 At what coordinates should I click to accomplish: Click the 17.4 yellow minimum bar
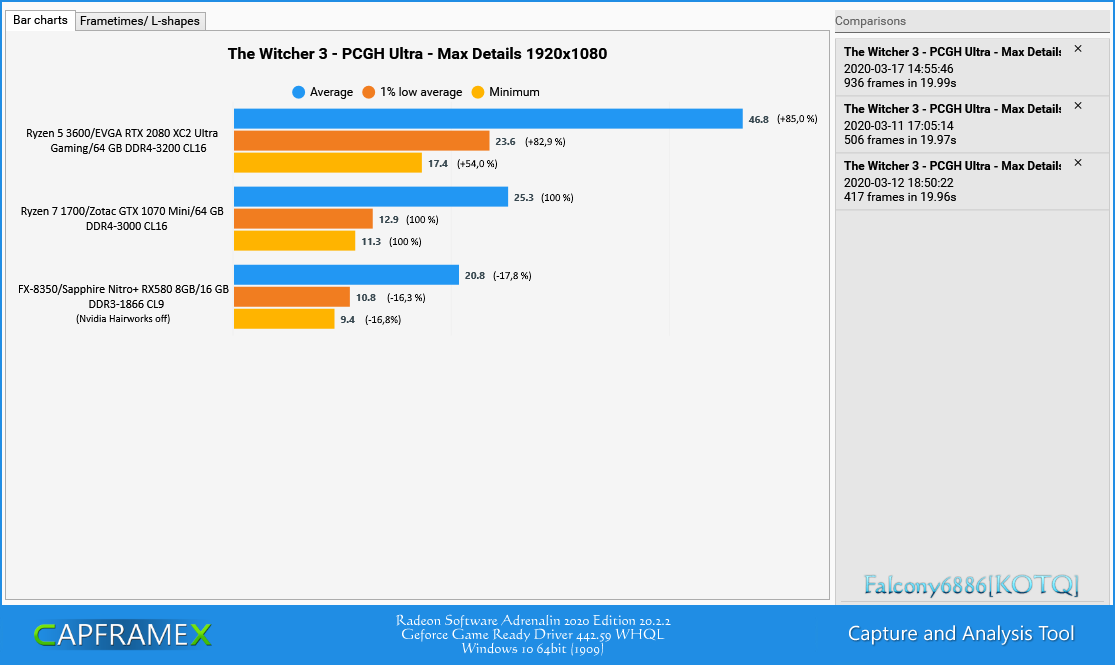coord(328,163)
